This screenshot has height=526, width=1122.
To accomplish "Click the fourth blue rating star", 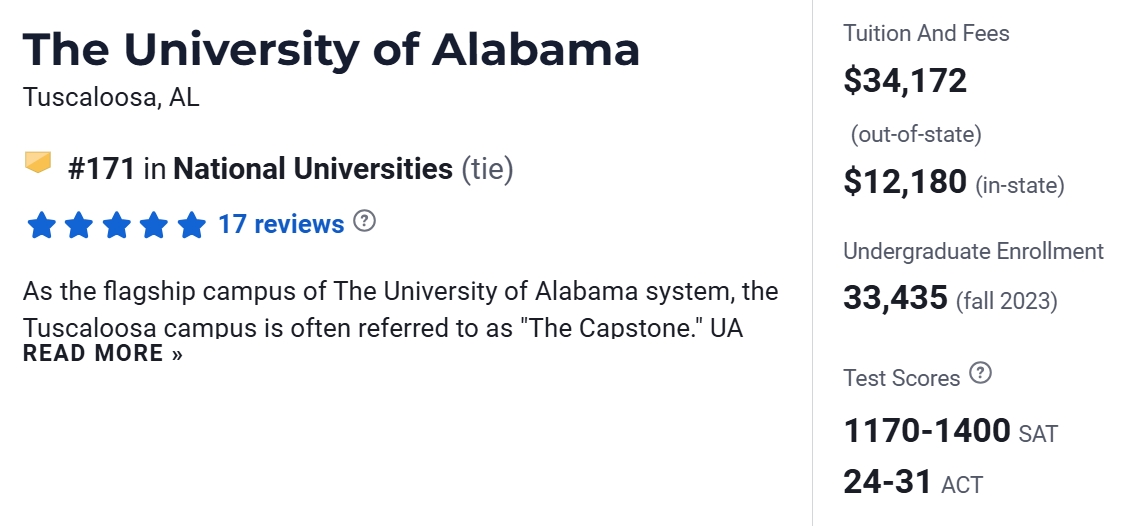I will coord(154,225).
